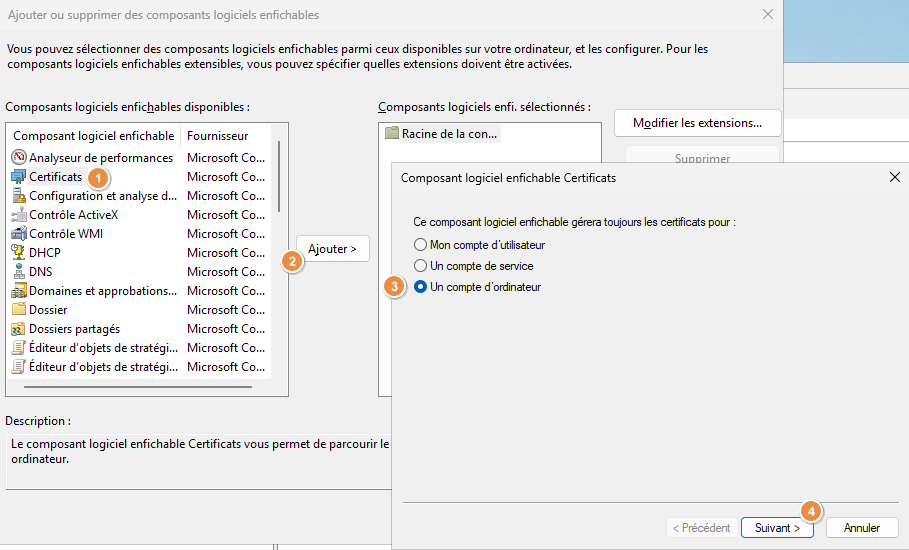Click the Suivant > button
Viewport: 909px width, 550px height.
(777, 528)
